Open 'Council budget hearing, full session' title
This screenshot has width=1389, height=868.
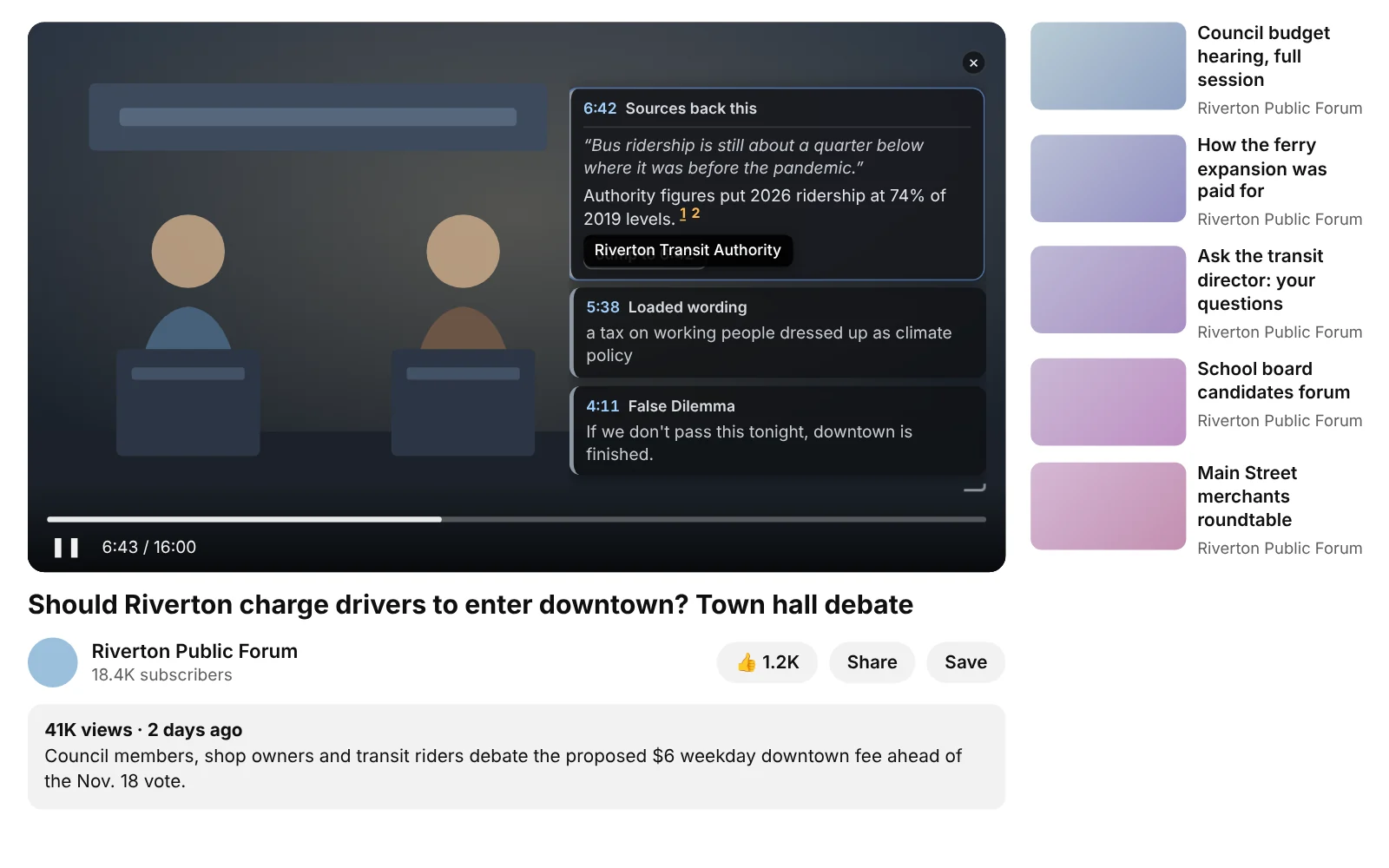(x=1263, y=56)
